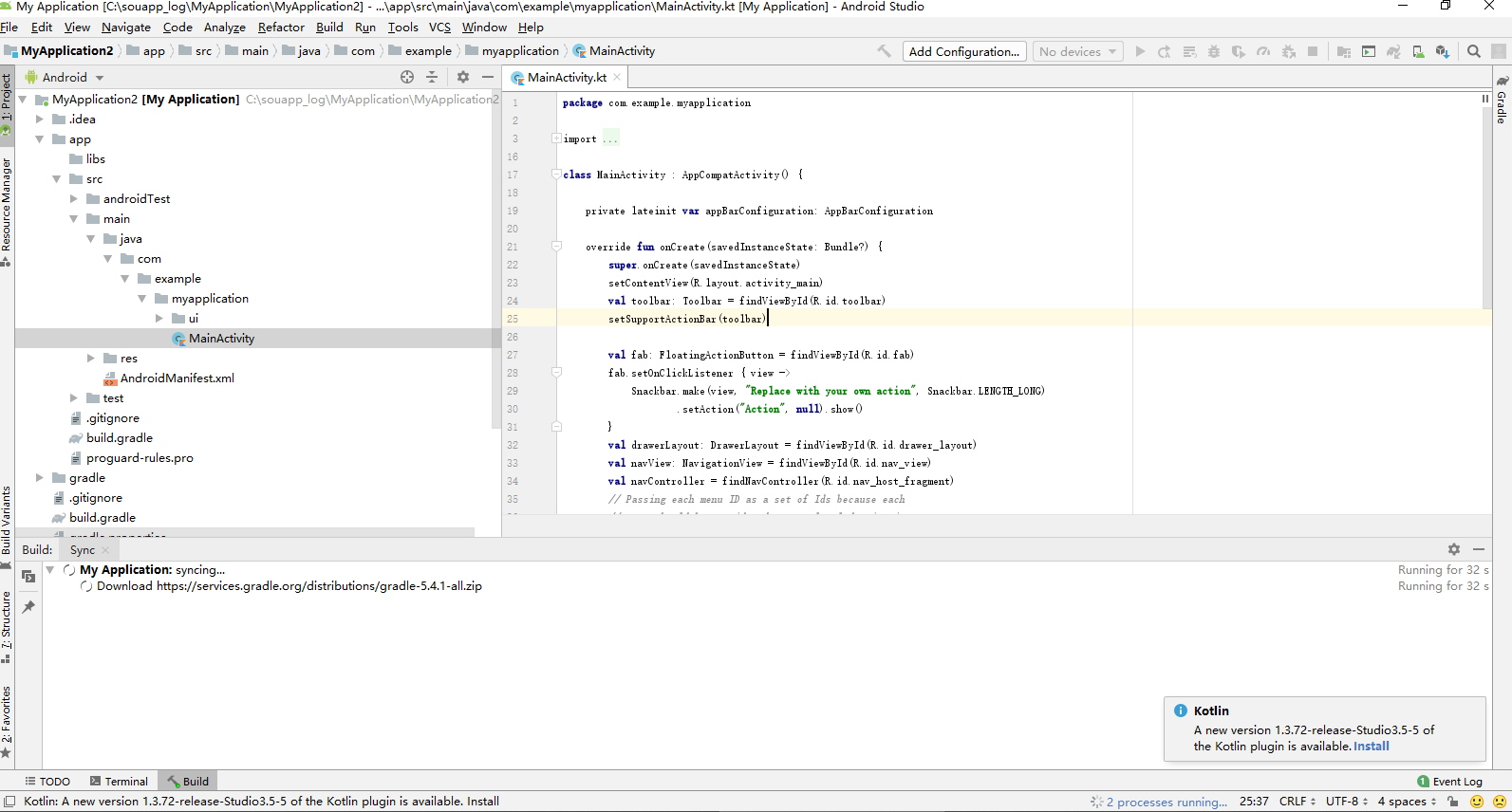Expand the res folder
Image resolution: width=1512 pixels, height=812 pixels.
click(91, 358)
